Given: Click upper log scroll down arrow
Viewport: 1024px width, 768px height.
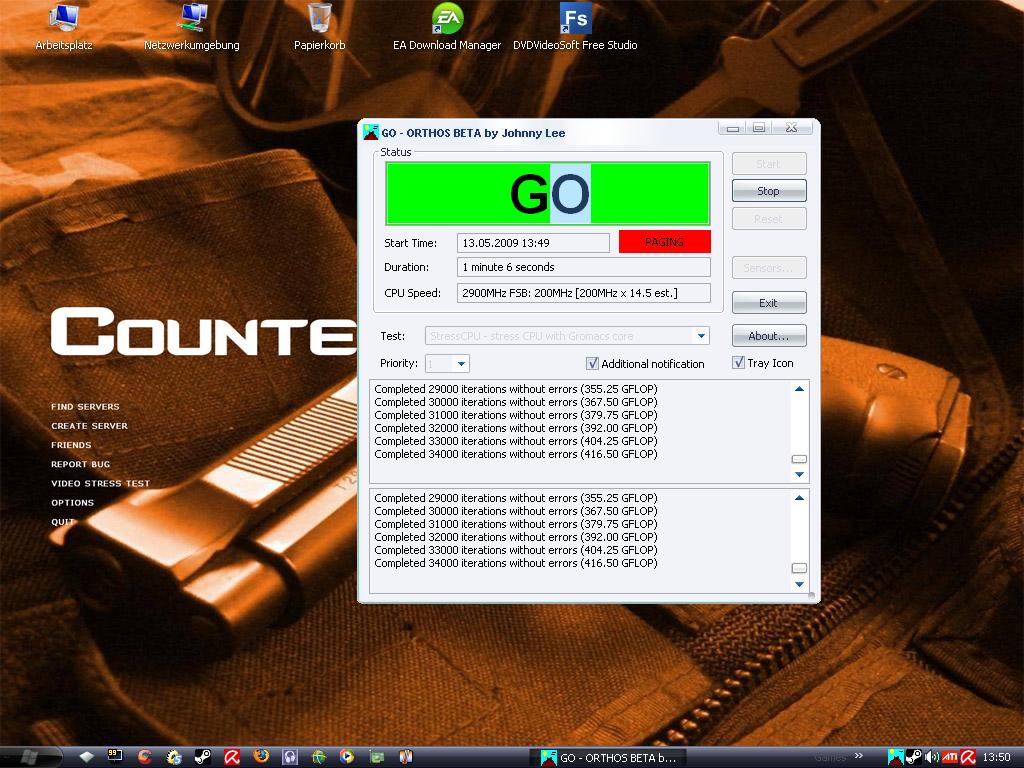Looking at the screenshot, I should 799,474.
